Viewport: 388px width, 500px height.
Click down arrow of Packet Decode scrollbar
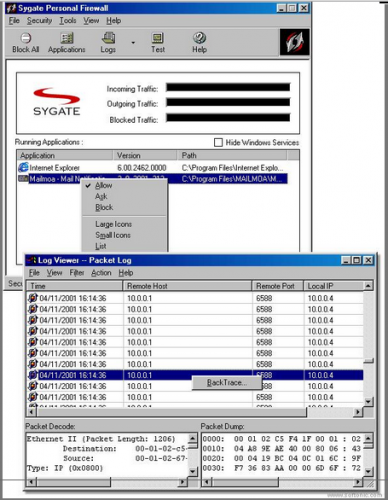click(x=193, y=471)
